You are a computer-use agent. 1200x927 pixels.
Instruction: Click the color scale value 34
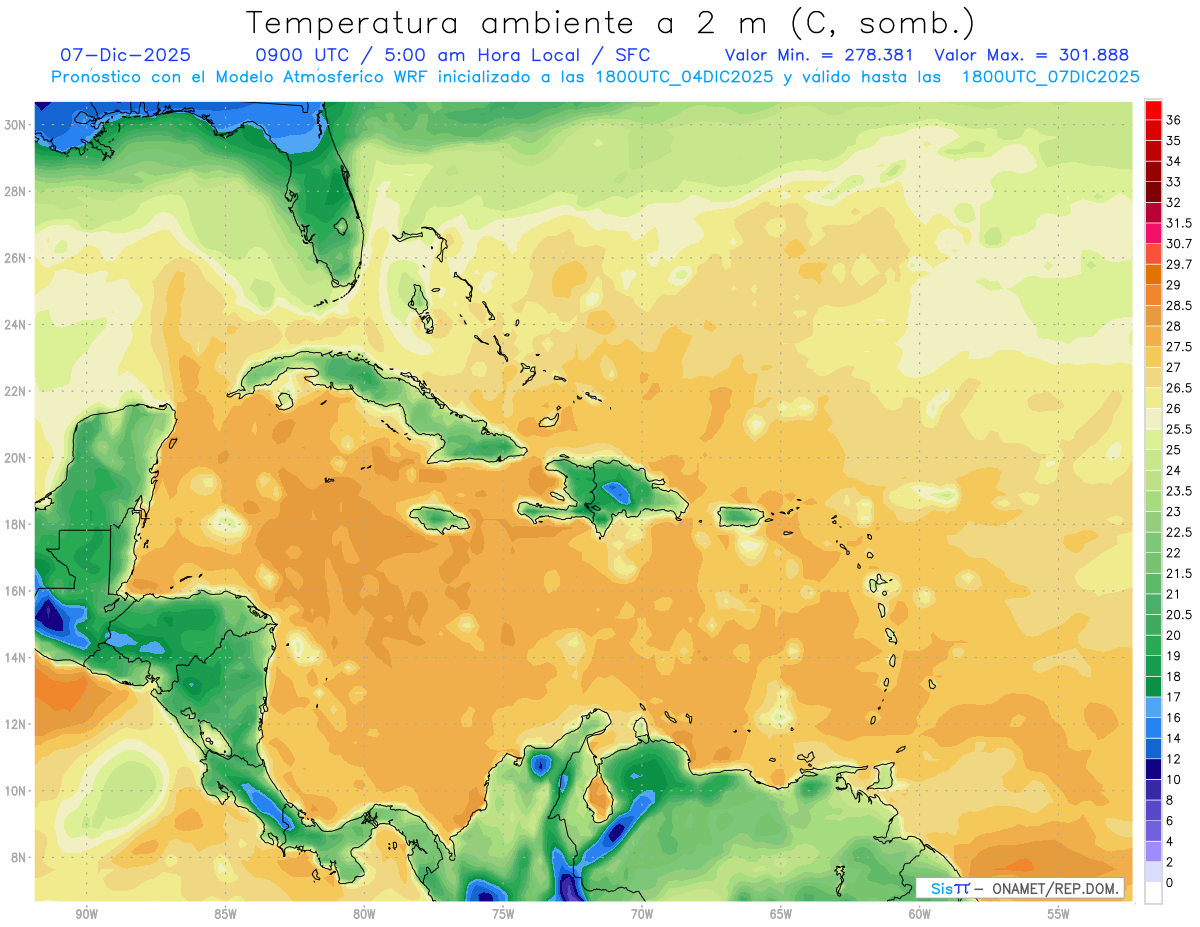[x=1173, y=161]
